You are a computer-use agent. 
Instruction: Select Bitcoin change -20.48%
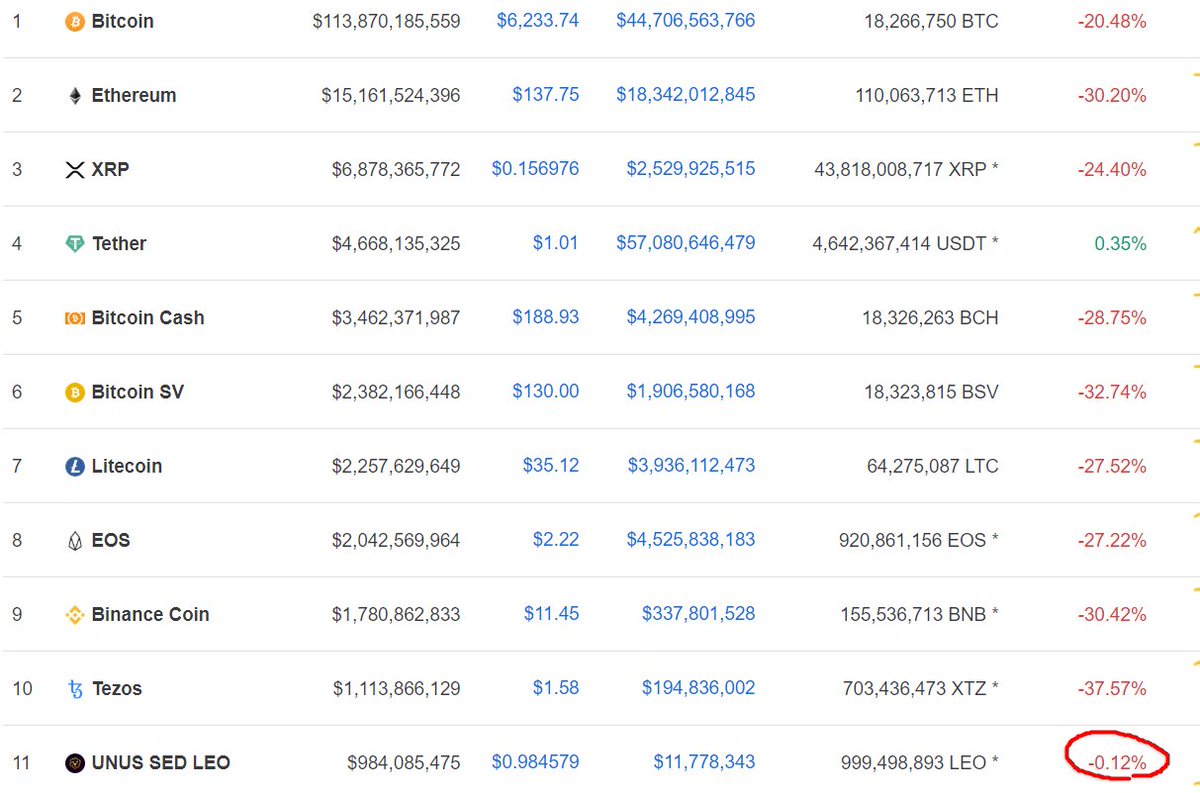click(1112, 21)
